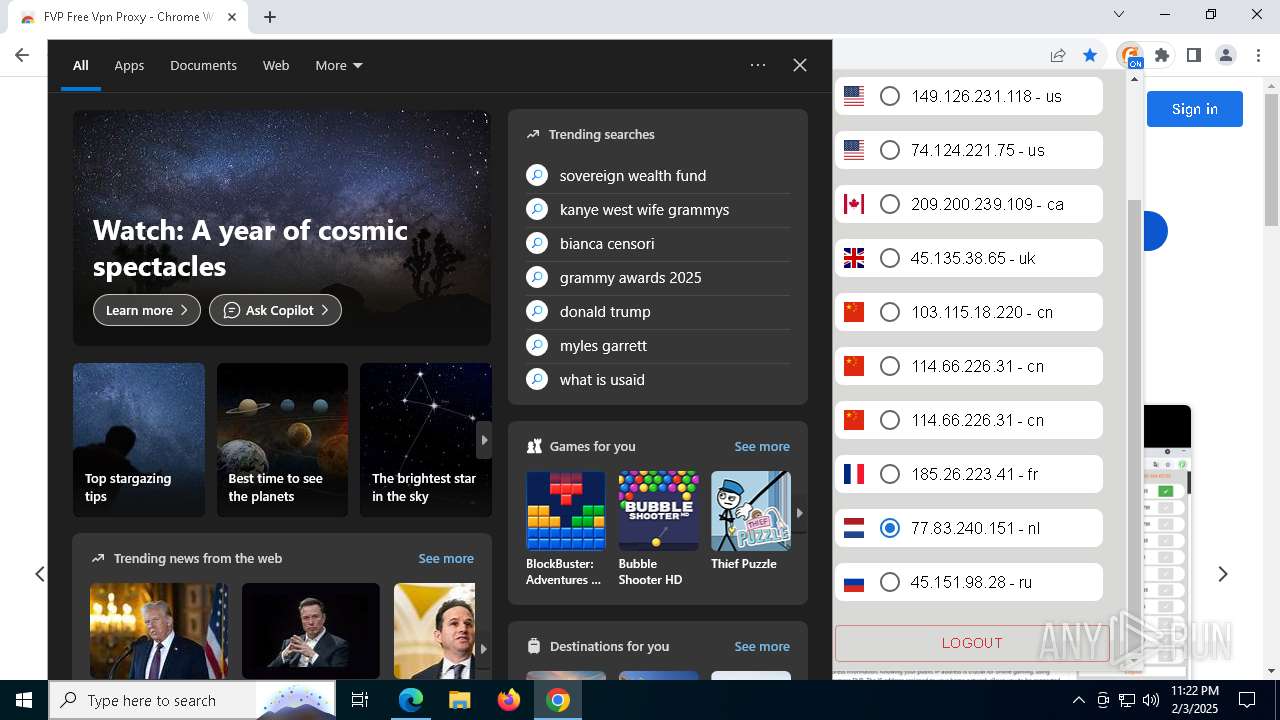Screen dimensions: 1280x720
Task: Click the share page icon
Action: pos(1058,56)
